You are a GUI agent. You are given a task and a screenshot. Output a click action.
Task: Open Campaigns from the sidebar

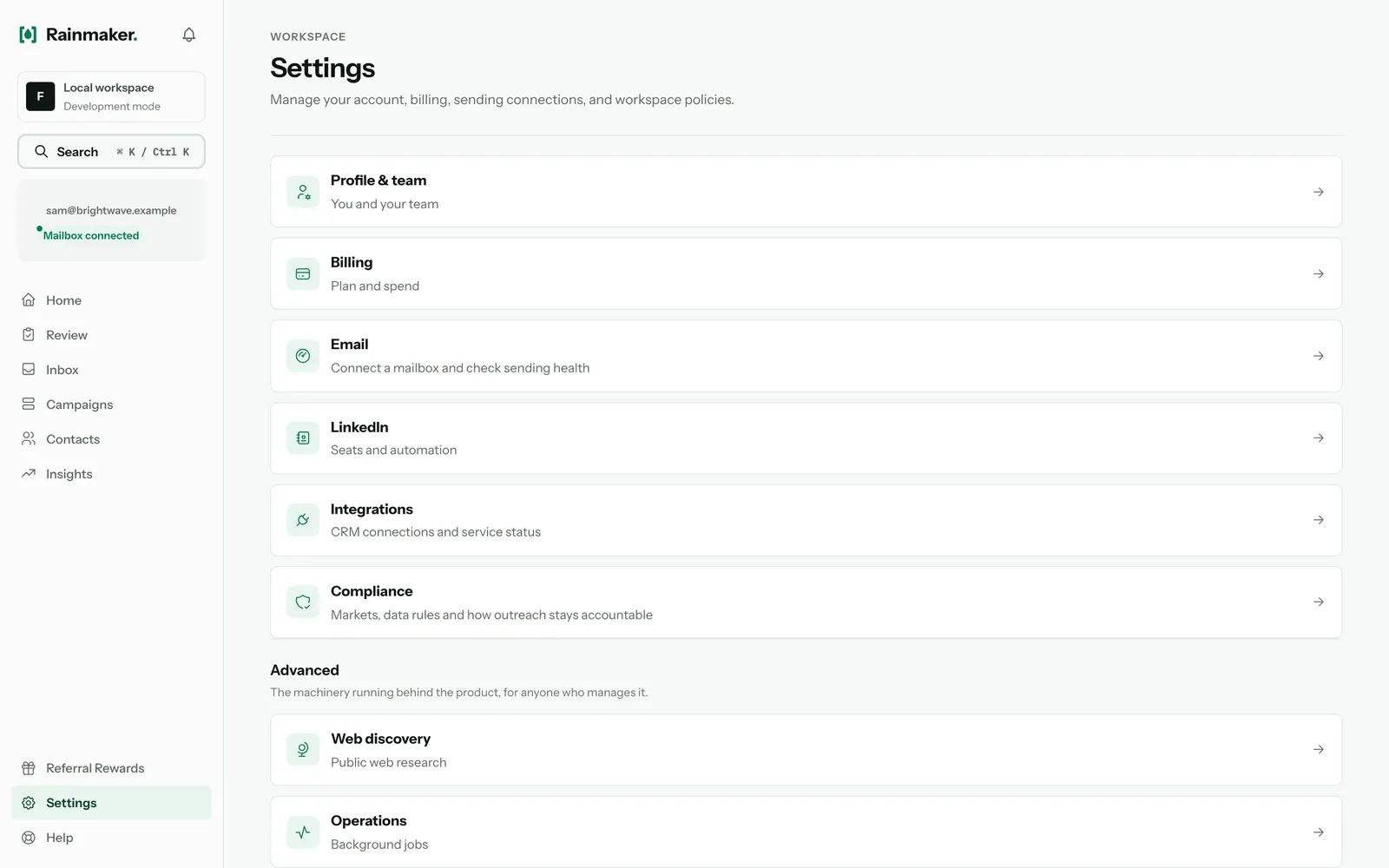(x=111, y=404)
